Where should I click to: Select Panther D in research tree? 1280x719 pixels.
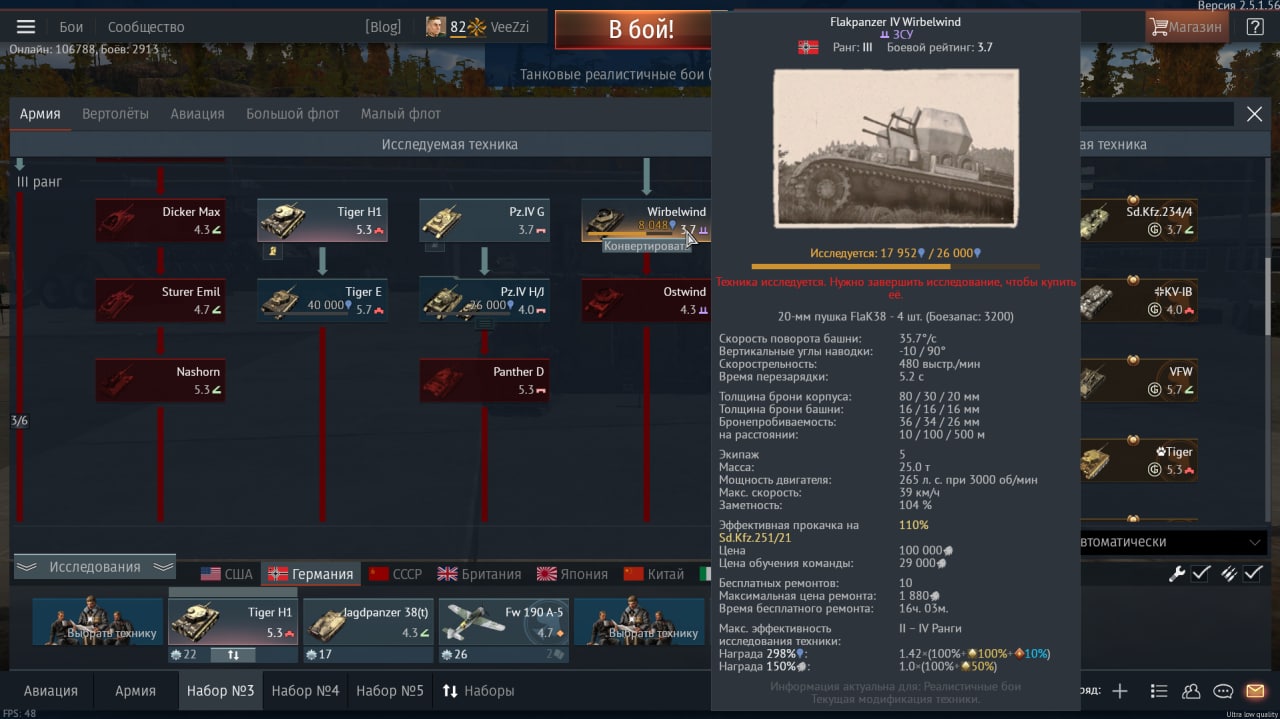point(484,380)
